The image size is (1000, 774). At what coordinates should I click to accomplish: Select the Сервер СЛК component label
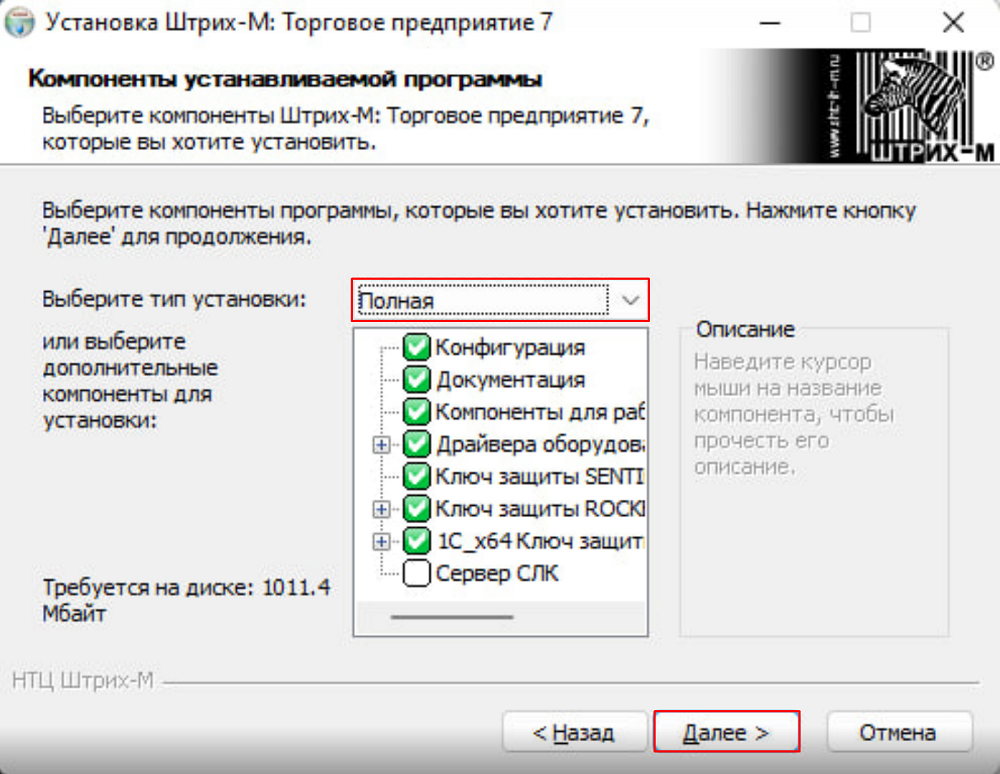pyautogui.click(x=497, y=573)
